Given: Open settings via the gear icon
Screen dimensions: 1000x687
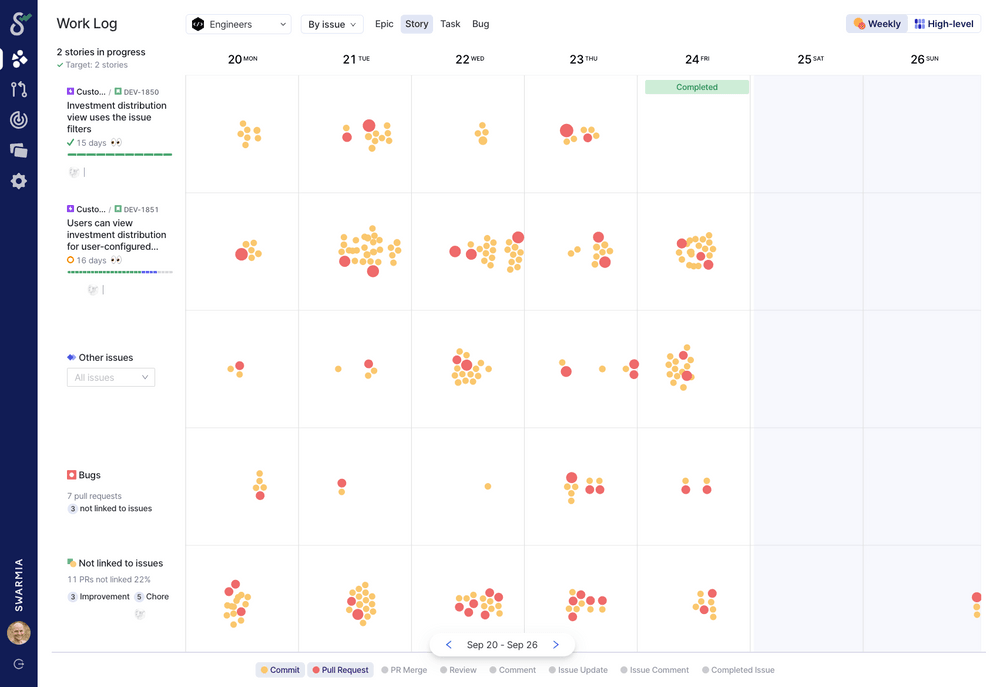Looking at the screenshot, I should 18,181.
